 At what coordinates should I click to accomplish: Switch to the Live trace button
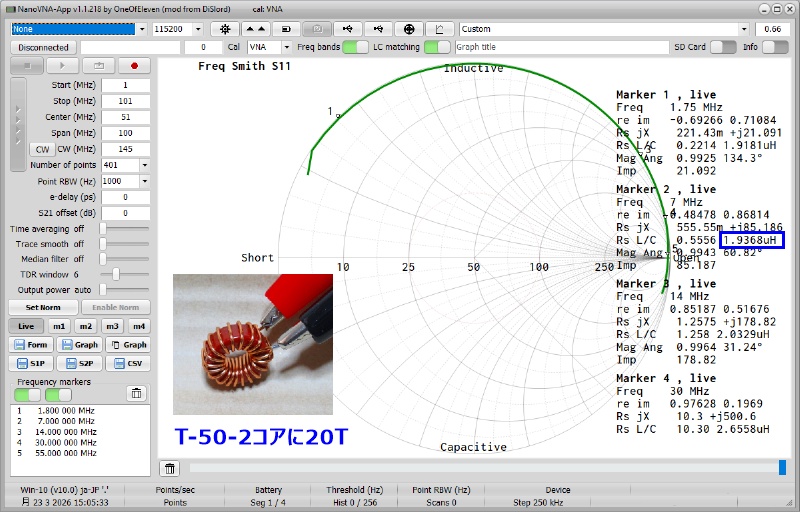point(26,326)
